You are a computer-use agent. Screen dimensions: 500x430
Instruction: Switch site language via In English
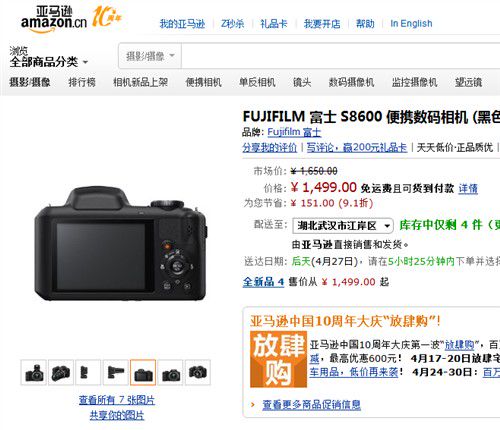click(x=411, y=24)
